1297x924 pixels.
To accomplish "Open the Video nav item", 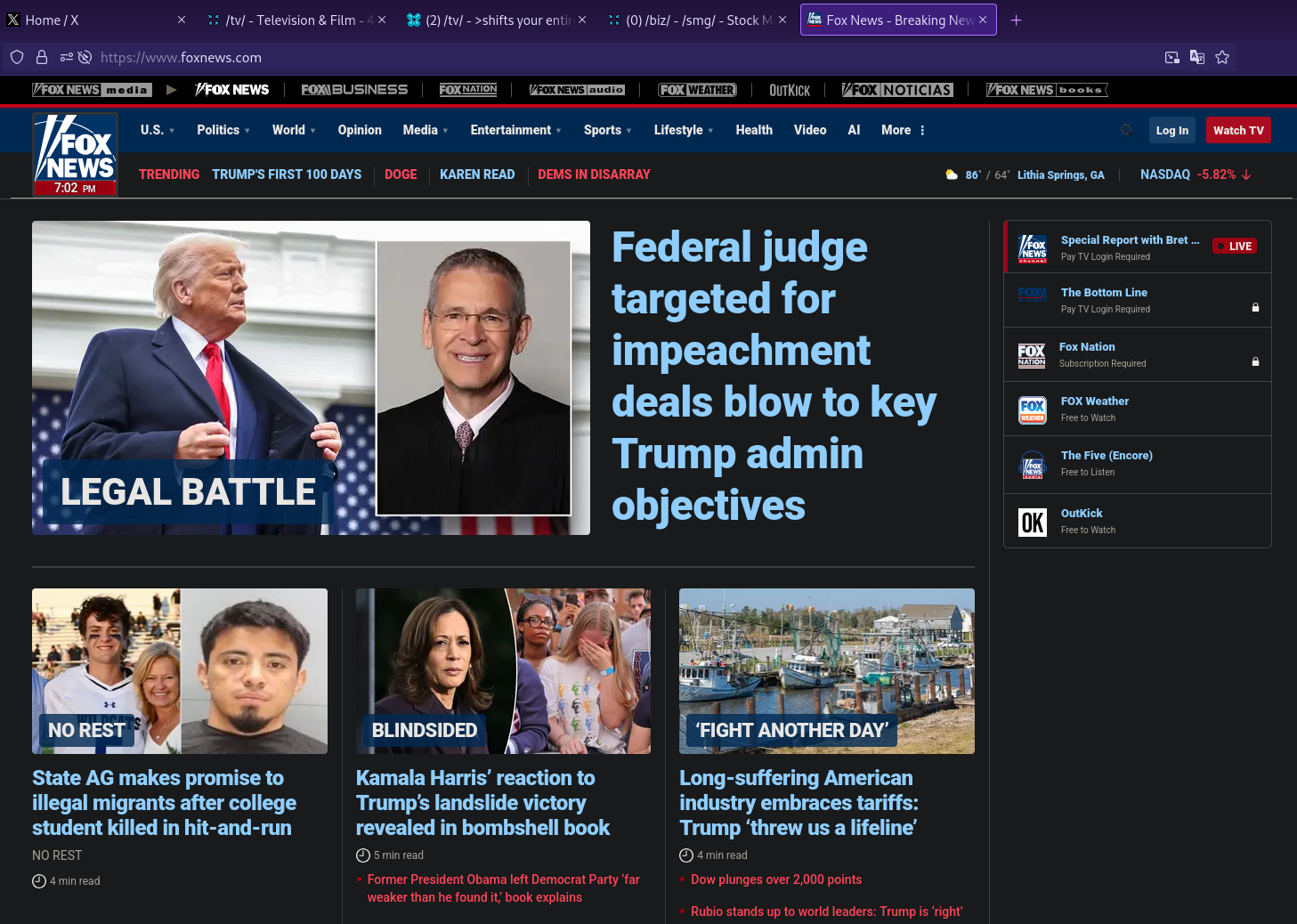I will (x=810, y=130).
